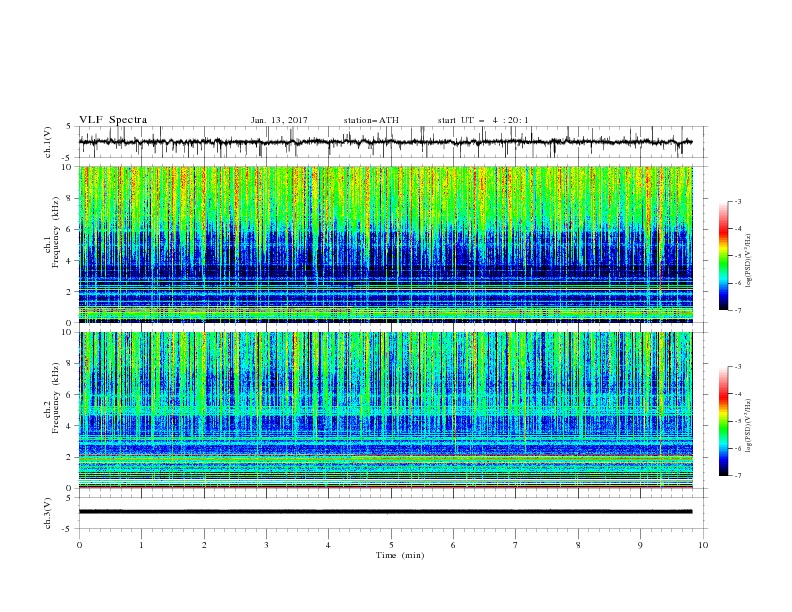The image size is (792, 612).
Task: Click the time axis tick label '9'
Action: click(x=640, y=545)
